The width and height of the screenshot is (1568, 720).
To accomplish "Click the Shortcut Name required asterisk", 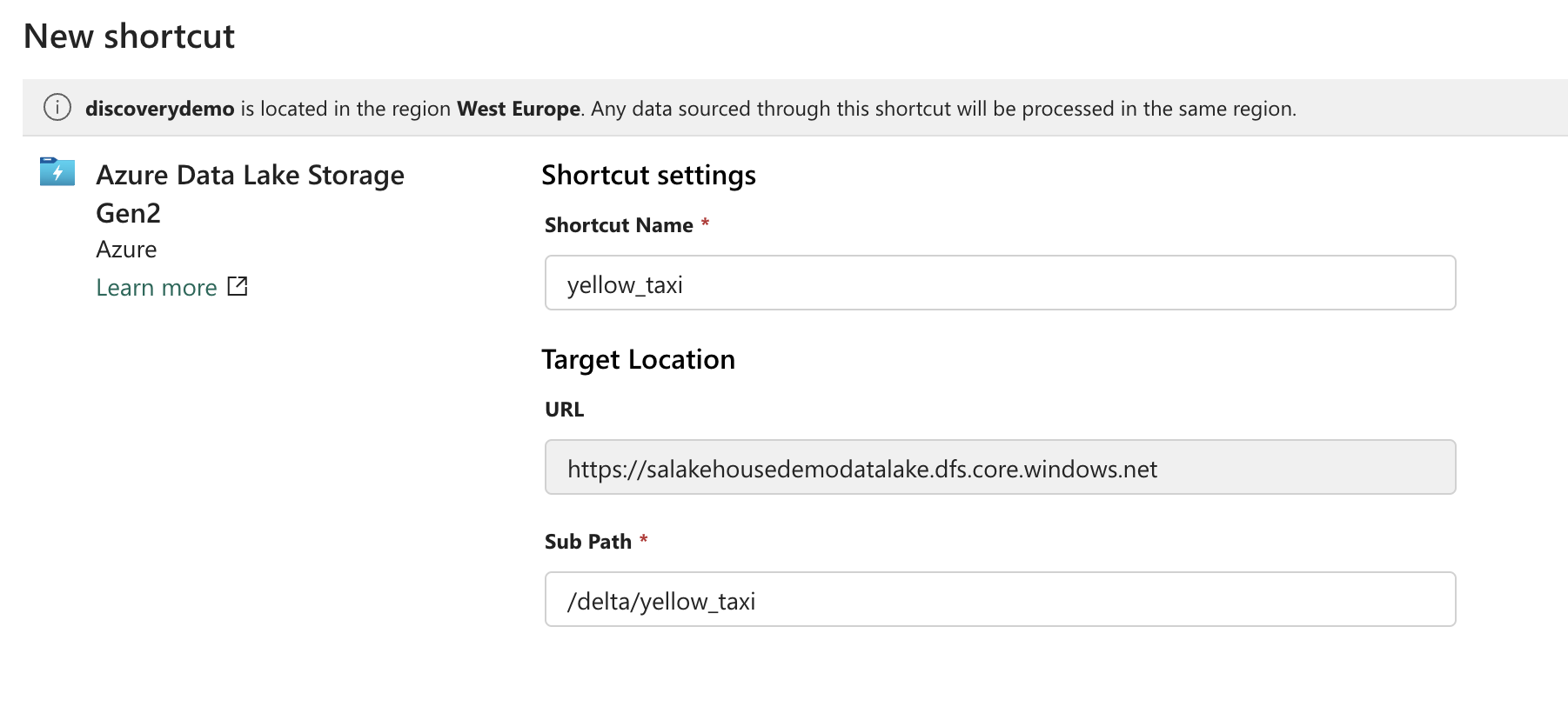I will [703, 223].
